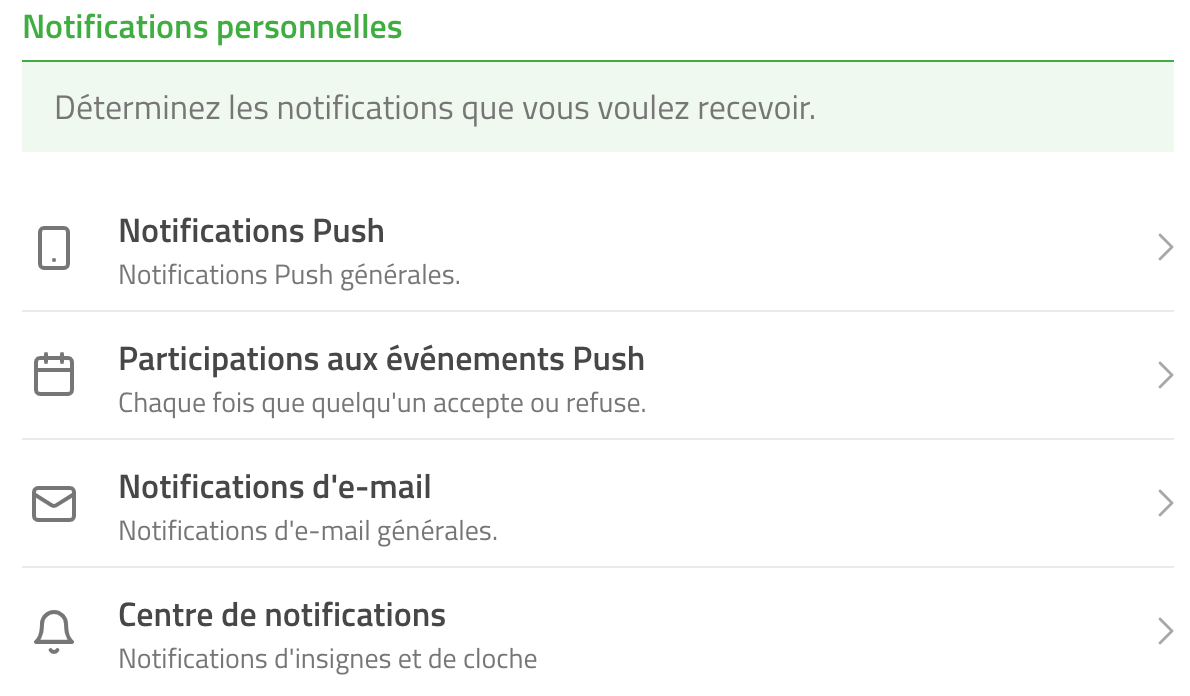The width and height of the screenshot is (1190, 696).
Task: Open Participations aux événements Push via chevron arrow
Action: (x=1165, y=375)
